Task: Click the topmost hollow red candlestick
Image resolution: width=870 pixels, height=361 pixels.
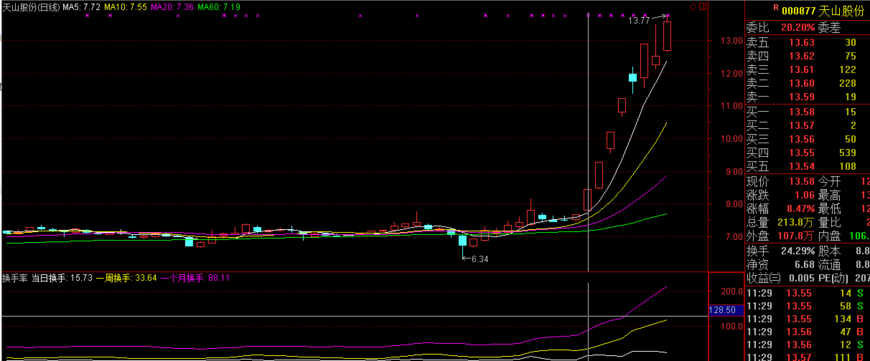Action: pos(667,36)
